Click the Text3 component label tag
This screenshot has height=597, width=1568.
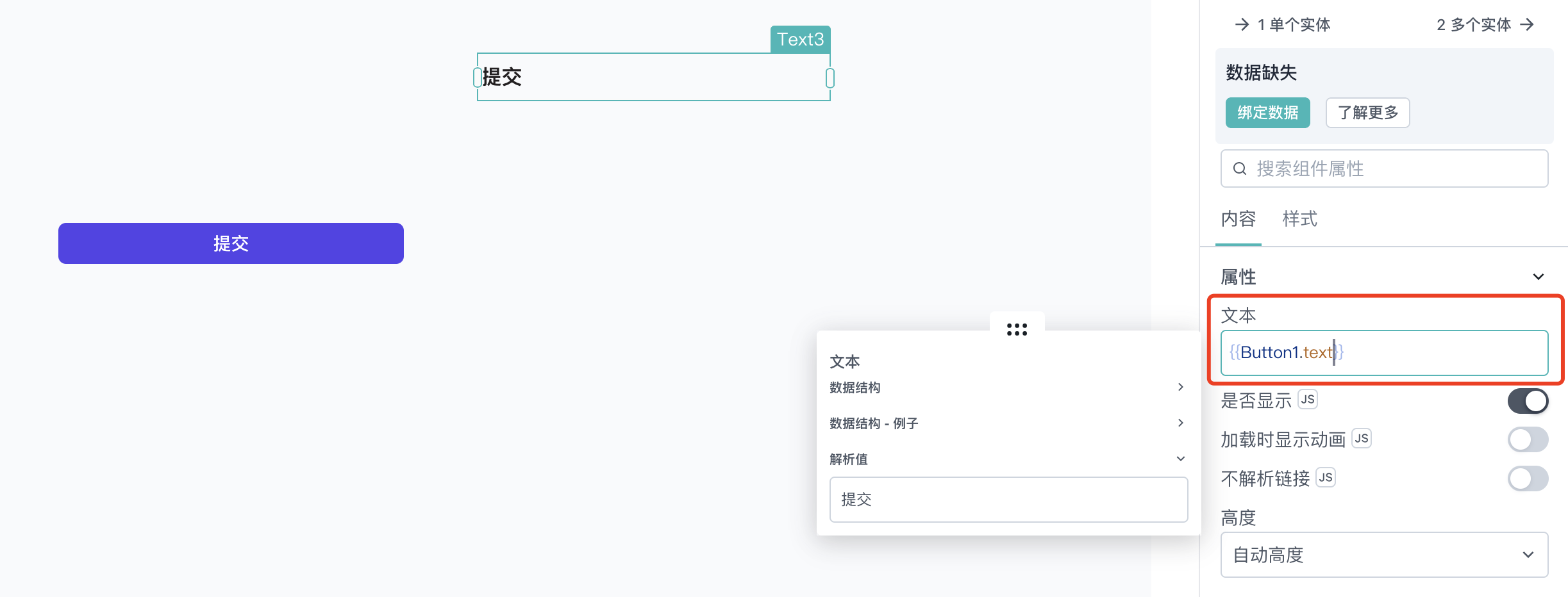pos(800,39)
